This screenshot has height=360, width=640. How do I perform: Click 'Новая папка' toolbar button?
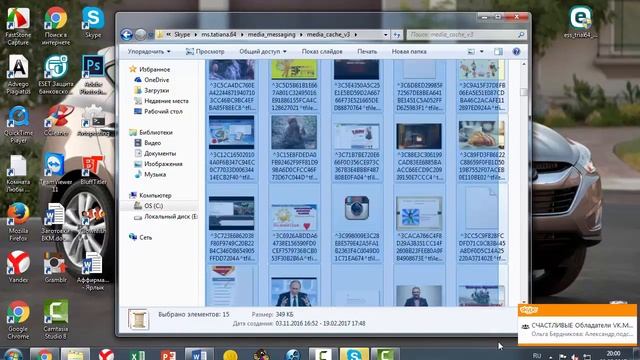pyautogui.click(x=409, y=52)
